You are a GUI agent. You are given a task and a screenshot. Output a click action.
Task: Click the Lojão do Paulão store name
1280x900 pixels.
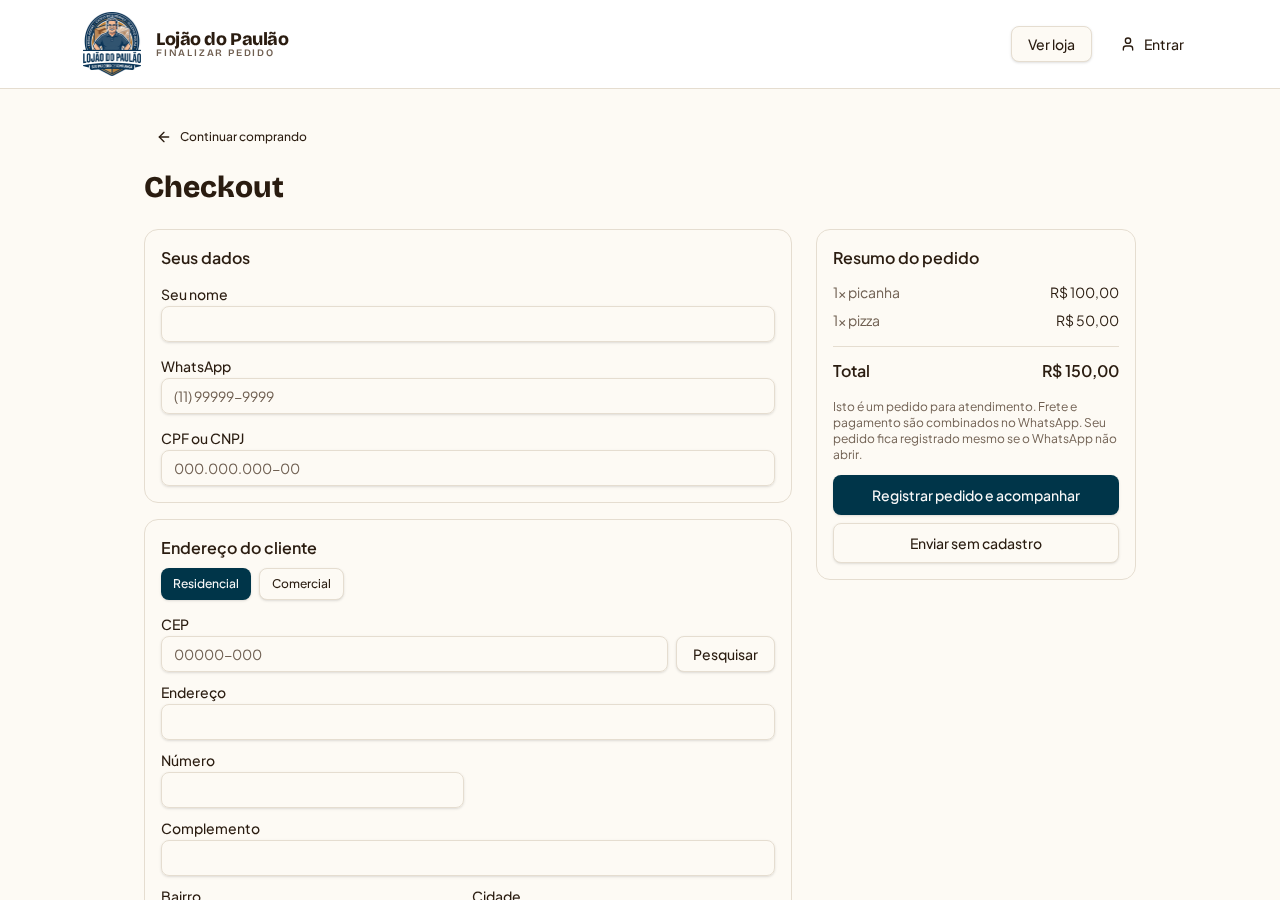pos(222,39)
